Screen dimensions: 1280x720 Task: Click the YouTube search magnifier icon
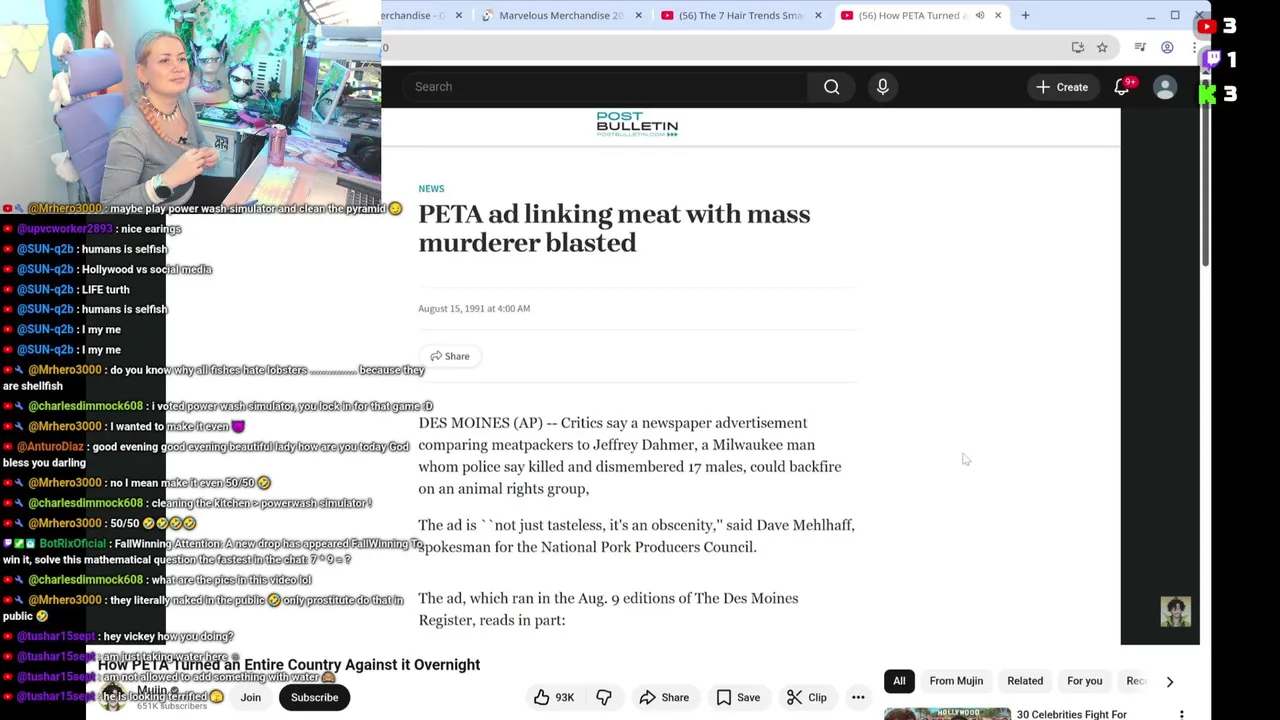click(x=831, y=87)
